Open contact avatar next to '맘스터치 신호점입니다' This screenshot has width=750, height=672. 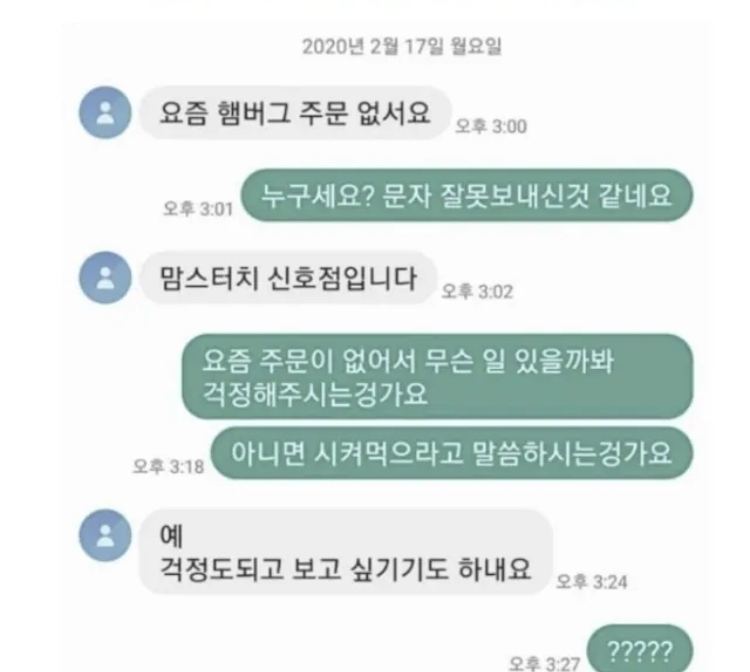pyautogui.click(x=105, y=278)
